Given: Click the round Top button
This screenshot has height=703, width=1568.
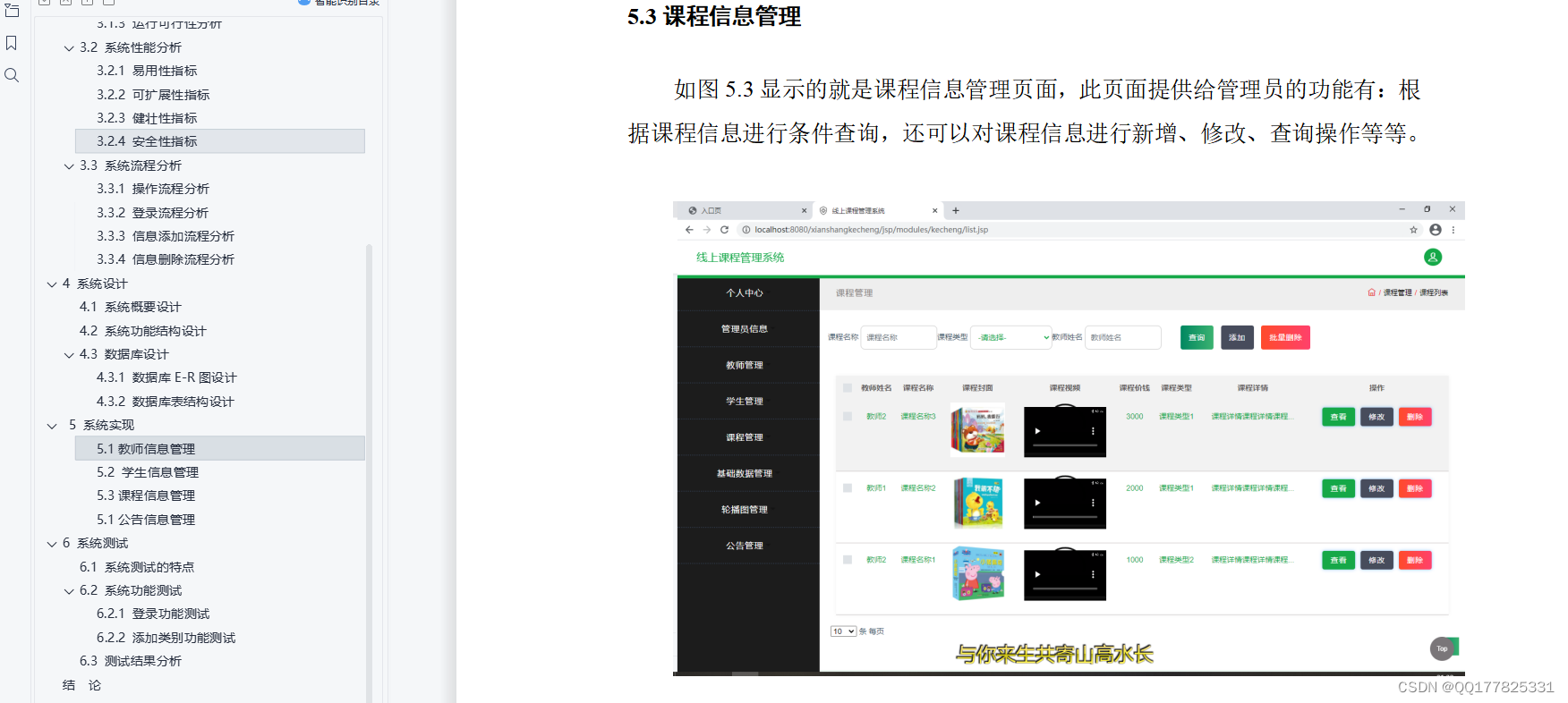Looking at the screenshot, I should point(1442,648).
